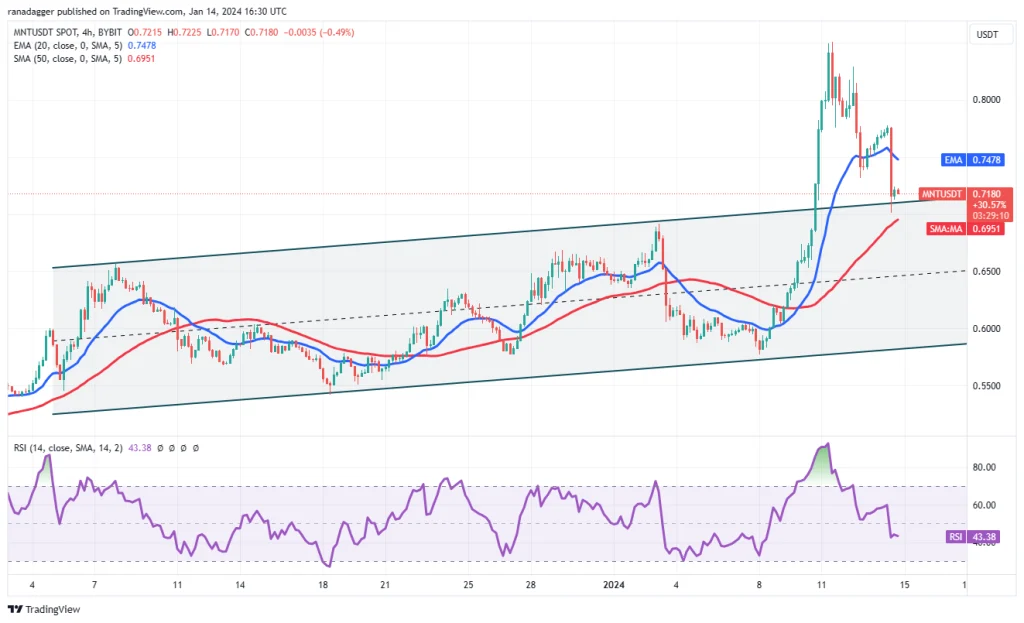Click the USDT currency label on price axis
Image resolution: width=1024 pixels, height=623 pixels.
click(x=987, y=35)
